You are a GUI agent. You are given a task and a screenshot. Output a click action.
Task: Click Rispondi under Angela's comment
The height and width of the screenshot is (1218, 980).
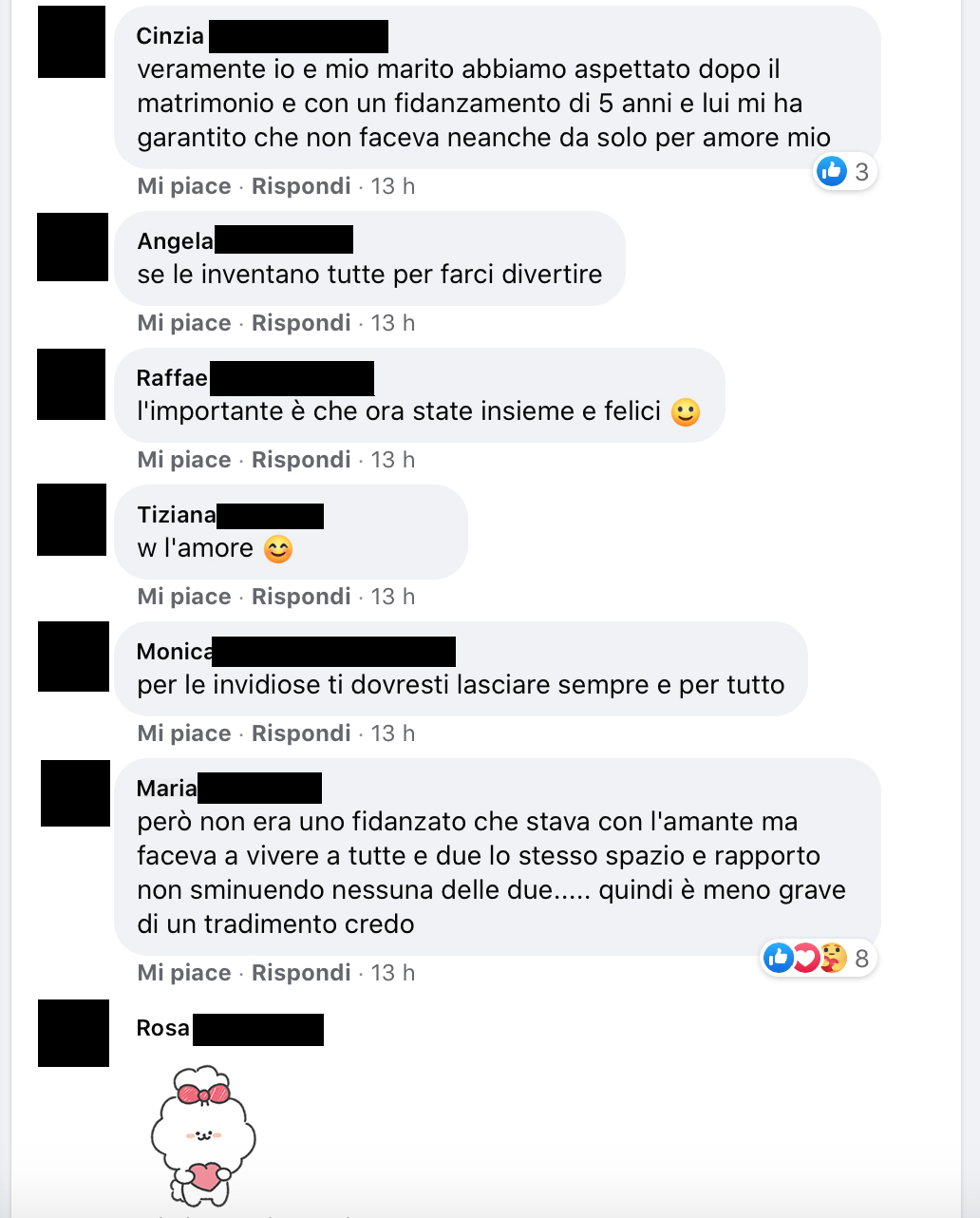pyautogui.click(x=301, y=323)
